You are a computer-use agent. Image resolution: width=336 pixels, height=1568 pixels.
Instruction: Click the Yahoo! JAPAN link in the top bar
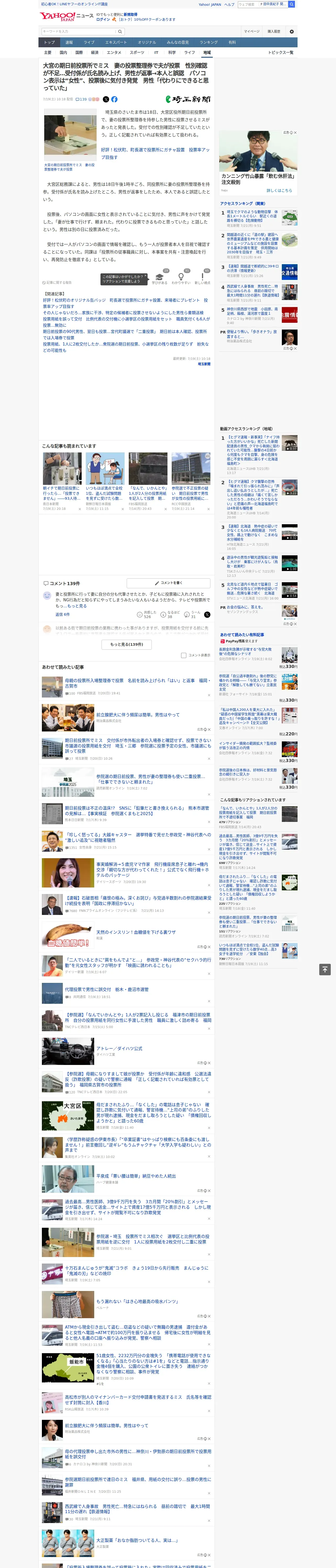pos(210,4)
